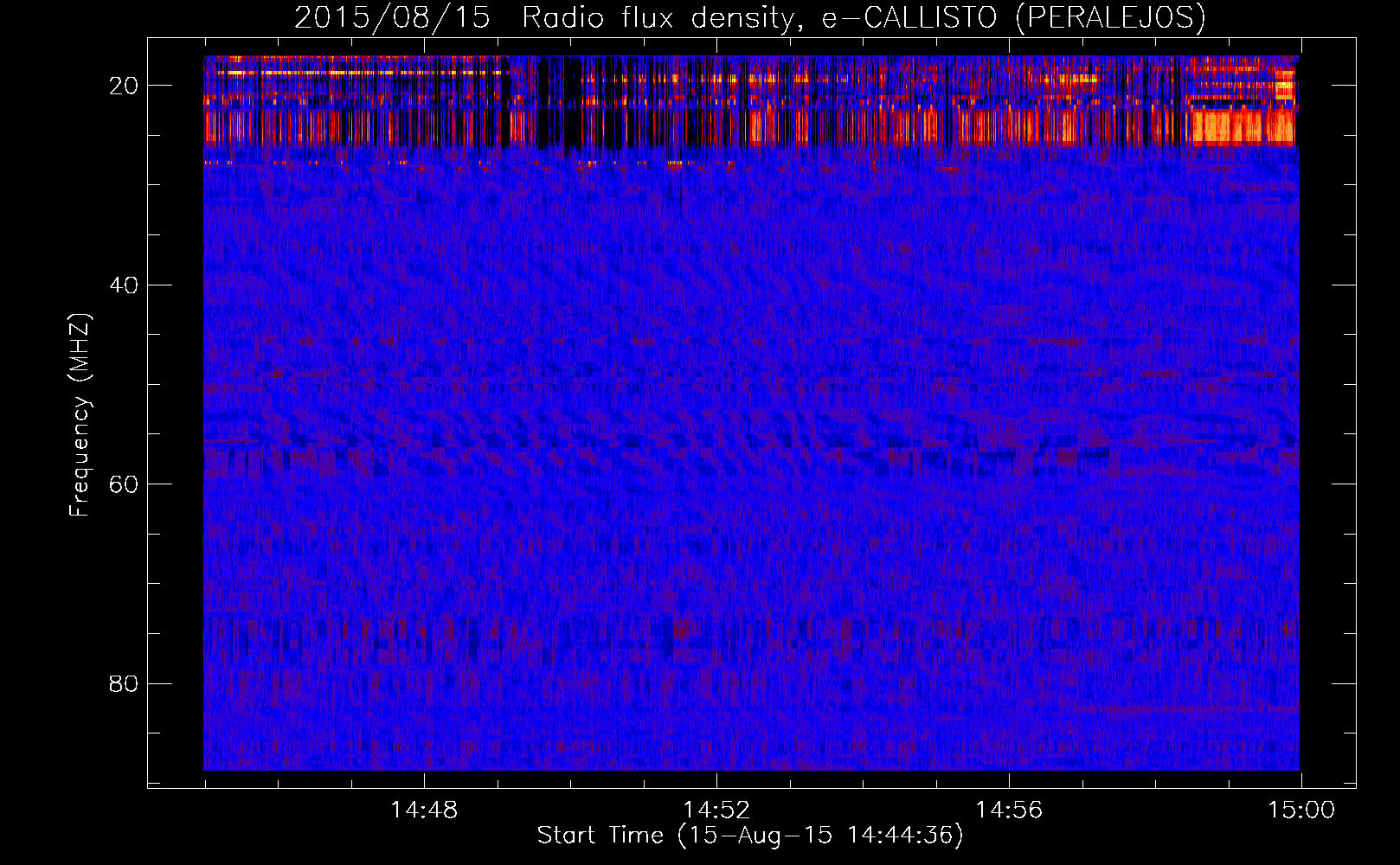Click the 15:00 time tick label
1400x865 pixels.
1301,811
